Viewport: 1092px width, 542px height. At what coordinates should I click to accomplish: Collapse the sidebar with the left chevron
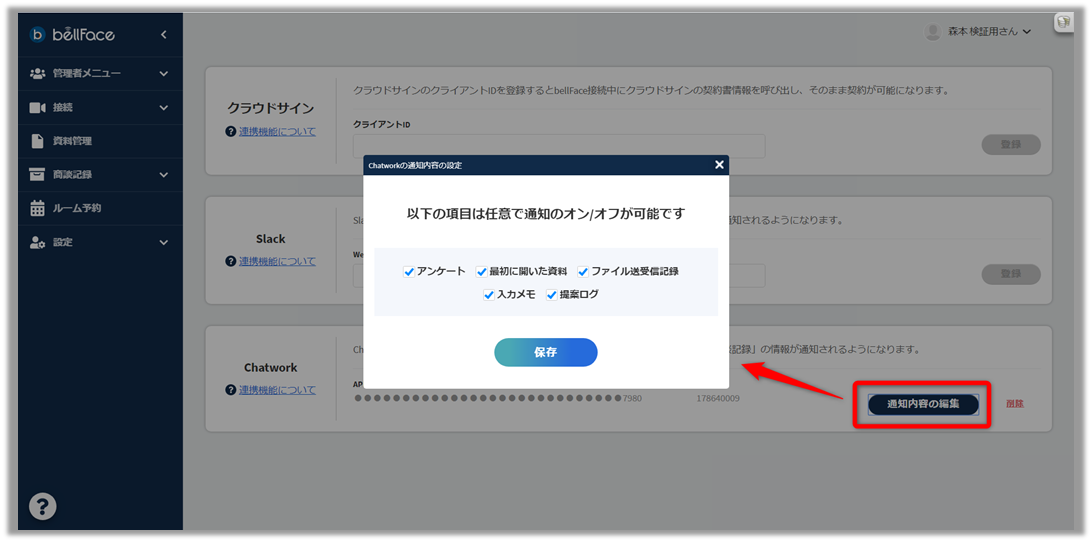(164, 34)
